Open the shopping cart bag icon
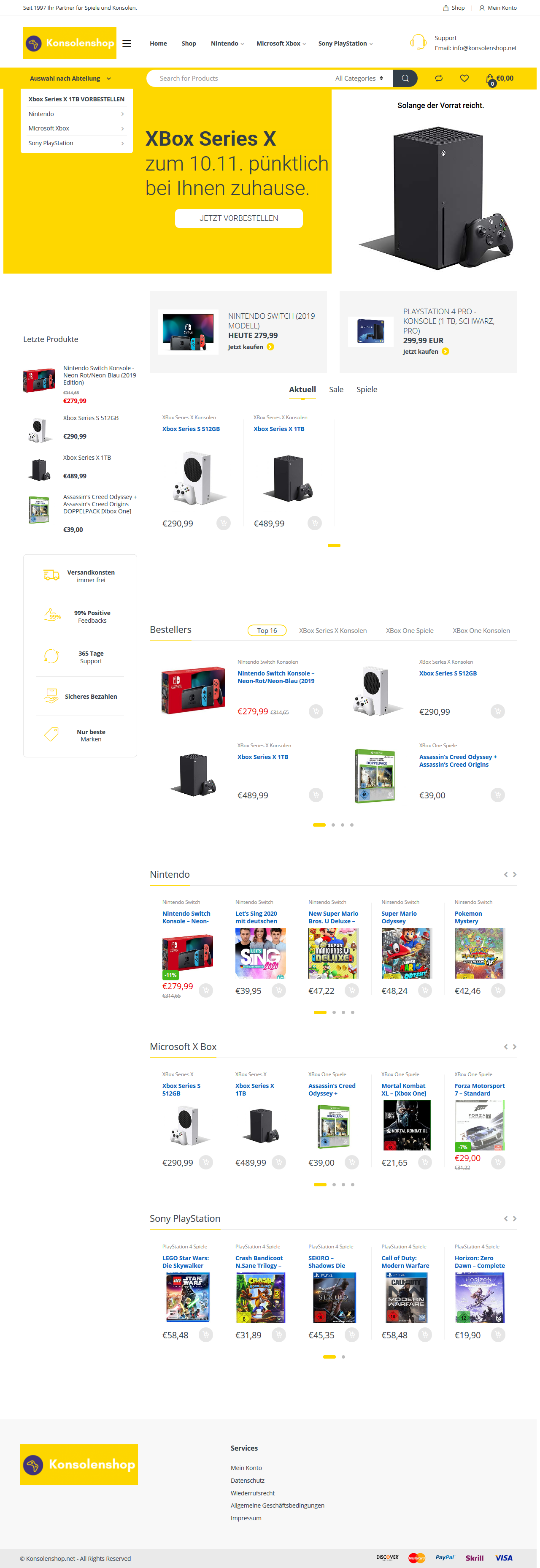 pyautogui.click(x=490, y=79)
